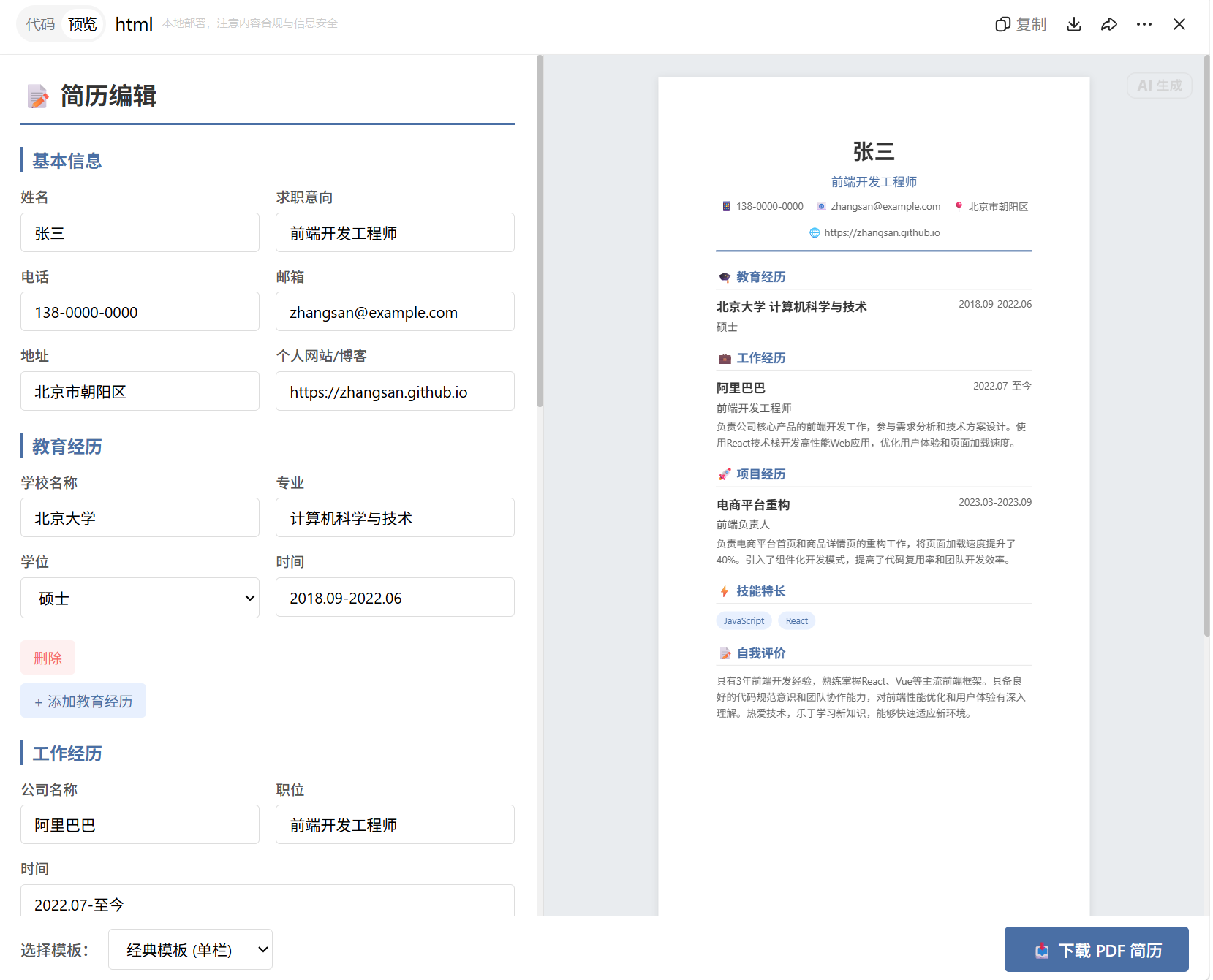Screen dimensions: 1213x980
Task: Click the PDF icon on download button
Action: (1042, 950)
